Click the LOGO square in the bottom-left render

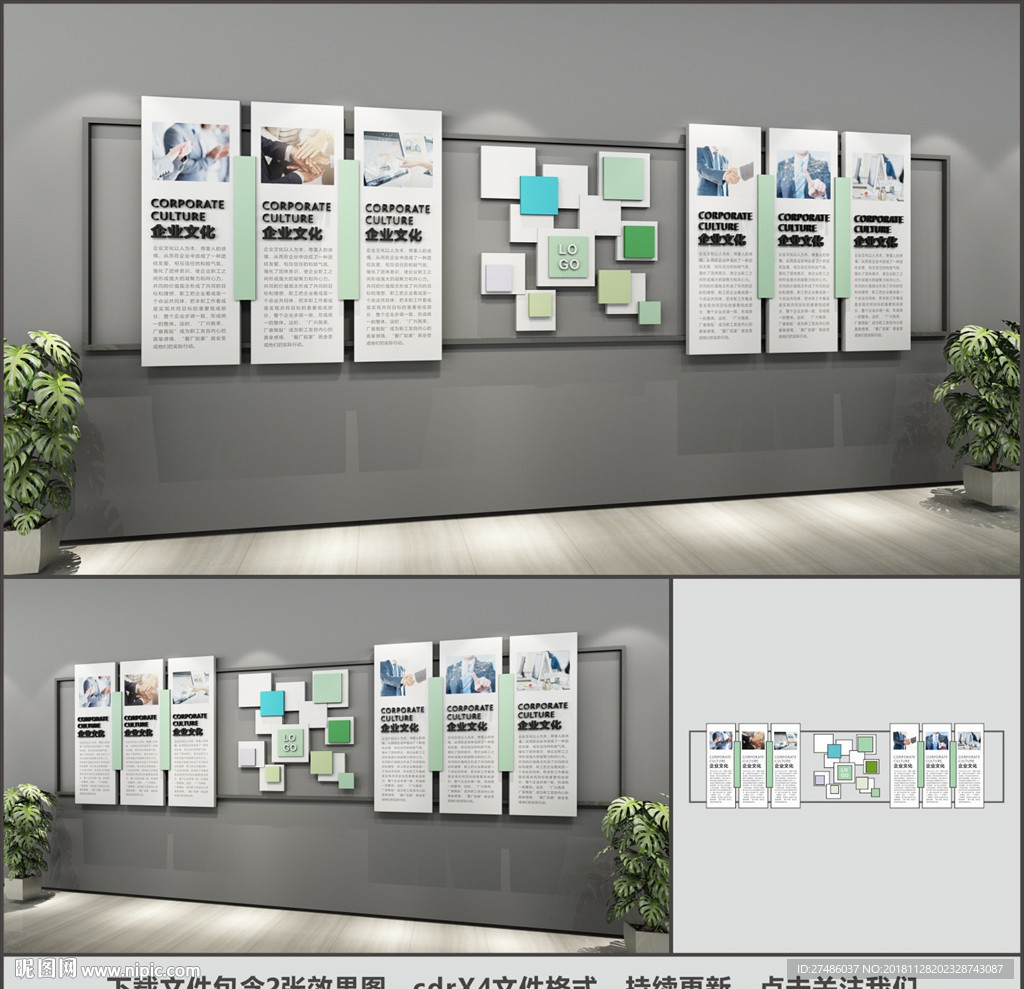coord(289,743)
